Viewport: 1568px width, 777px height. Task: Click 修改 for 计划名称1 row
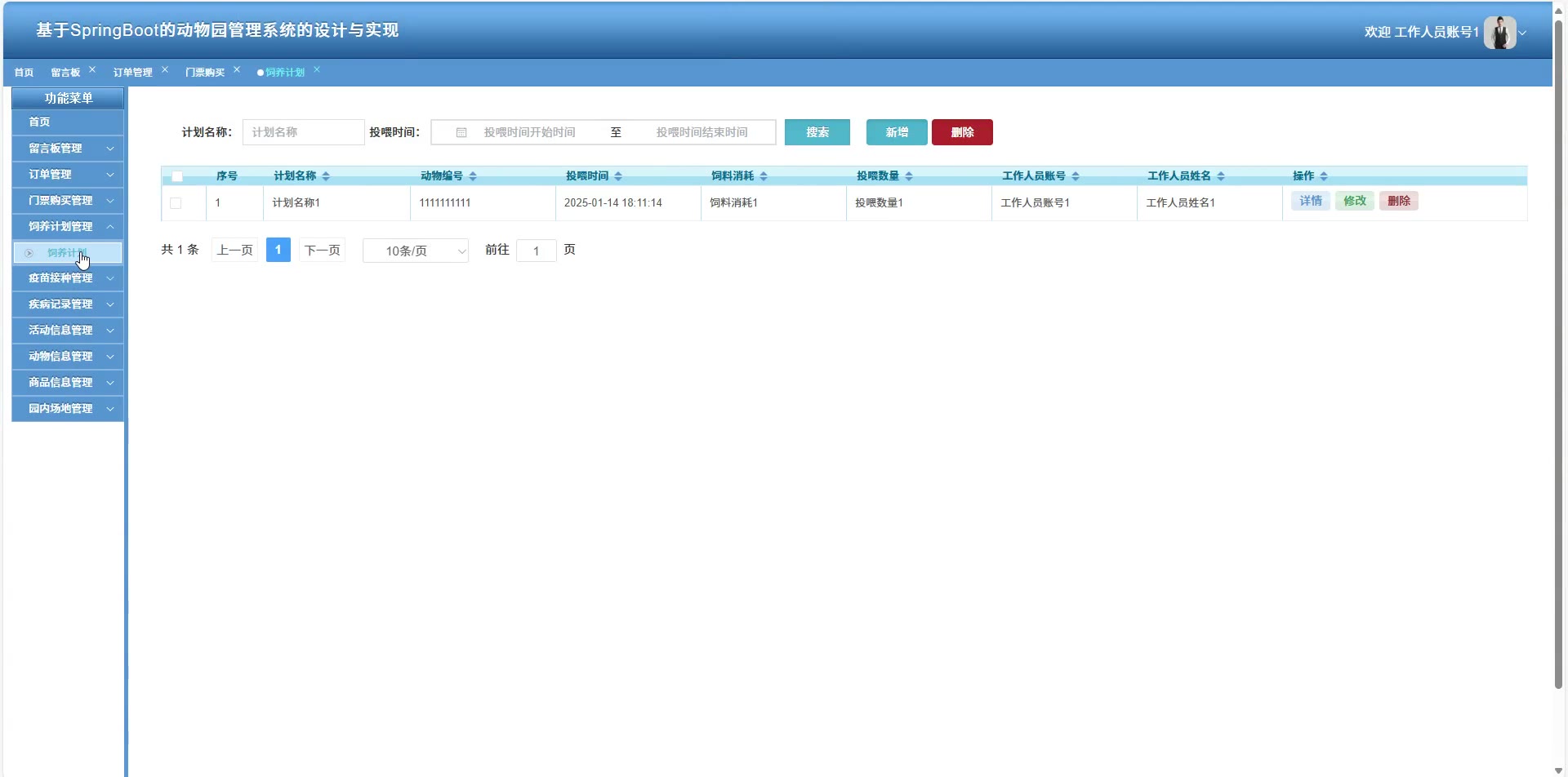pyautogui.click(x=1355, y=201)
